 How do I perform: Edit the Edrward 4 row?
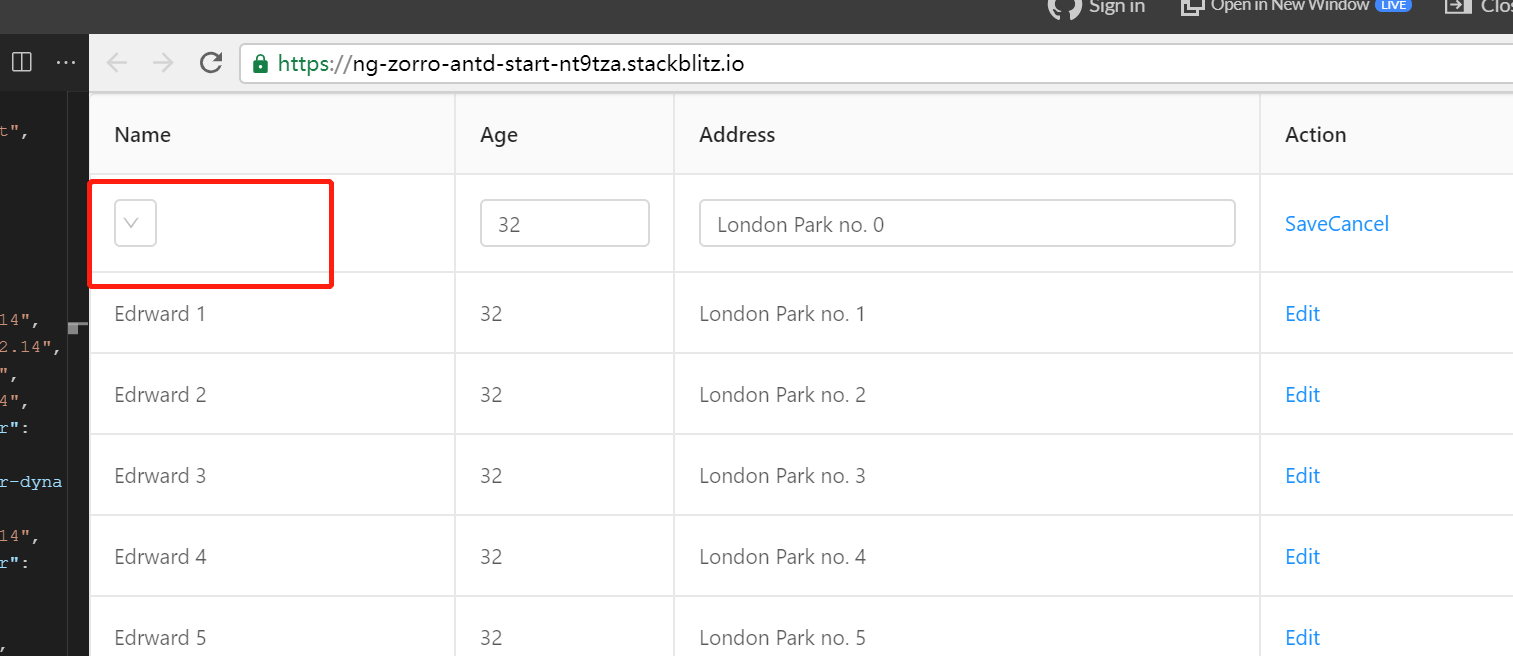click(x=1302, y=557)
